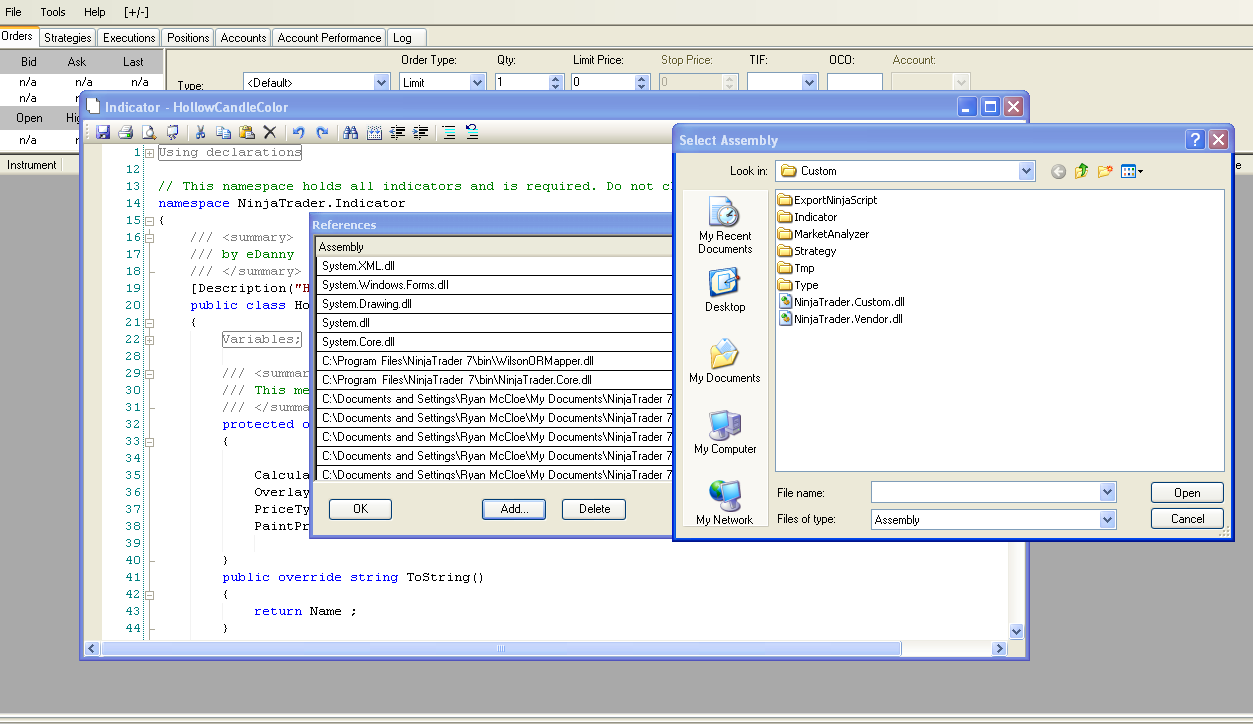Viewport: 1253px width, 724px height.
Task: Click the [+/-] menu item
Action: click(x=137, y=12)
